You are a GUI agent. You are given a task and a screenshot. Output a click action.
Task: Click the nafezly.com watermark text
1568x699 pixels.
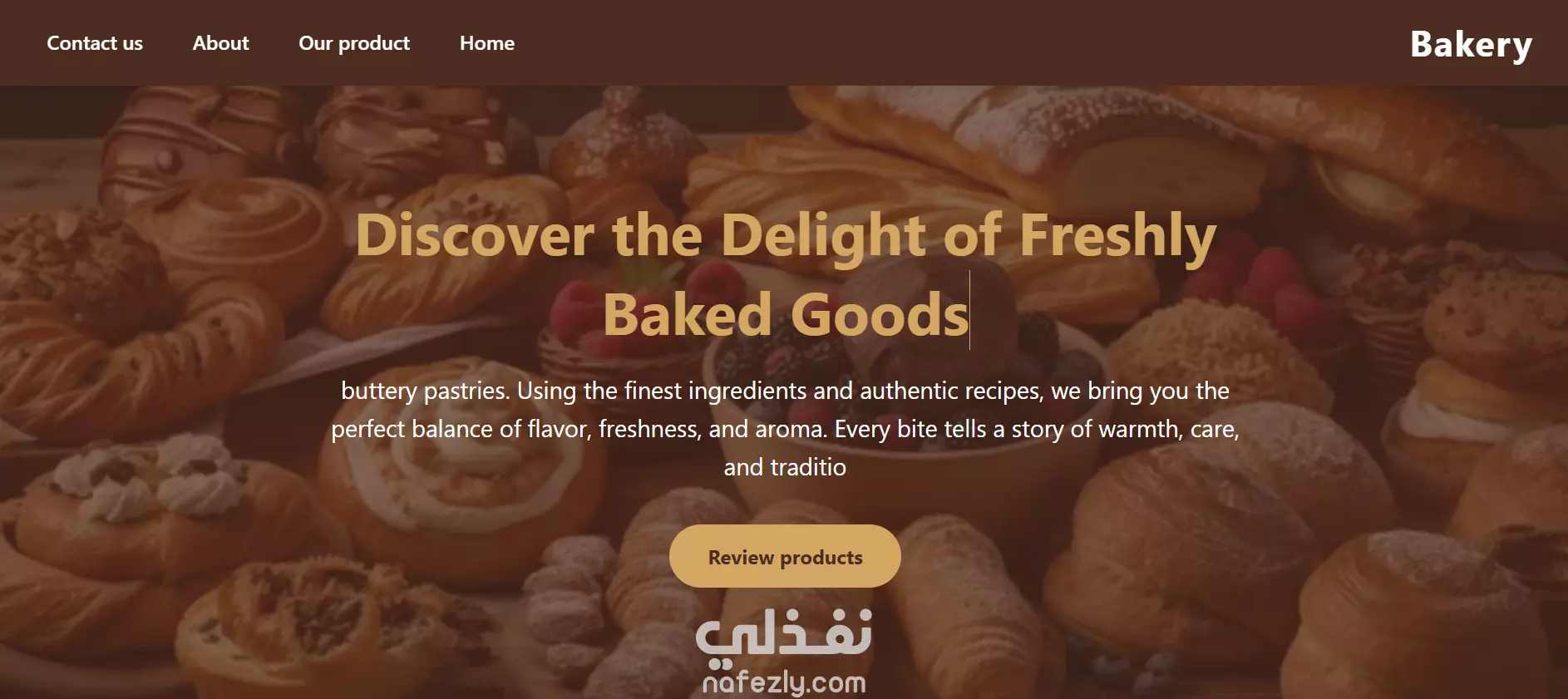(x=784, y=683)
